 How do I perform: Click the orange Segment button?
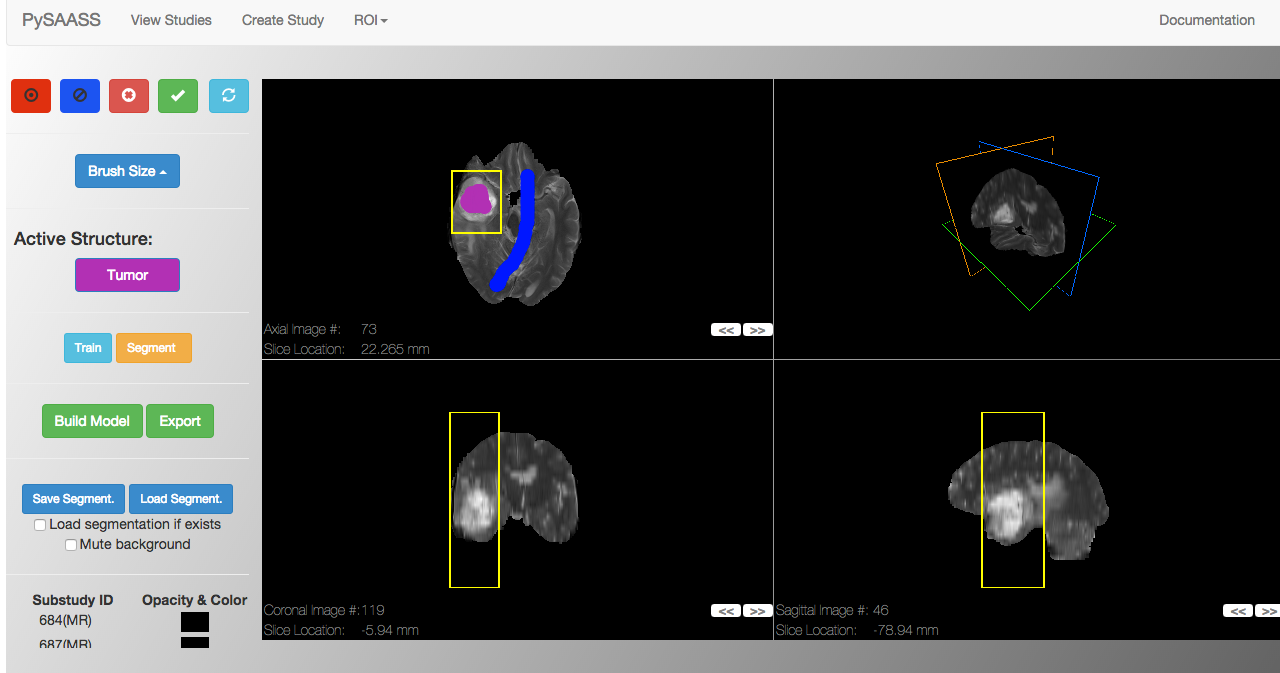coord(153,348)
